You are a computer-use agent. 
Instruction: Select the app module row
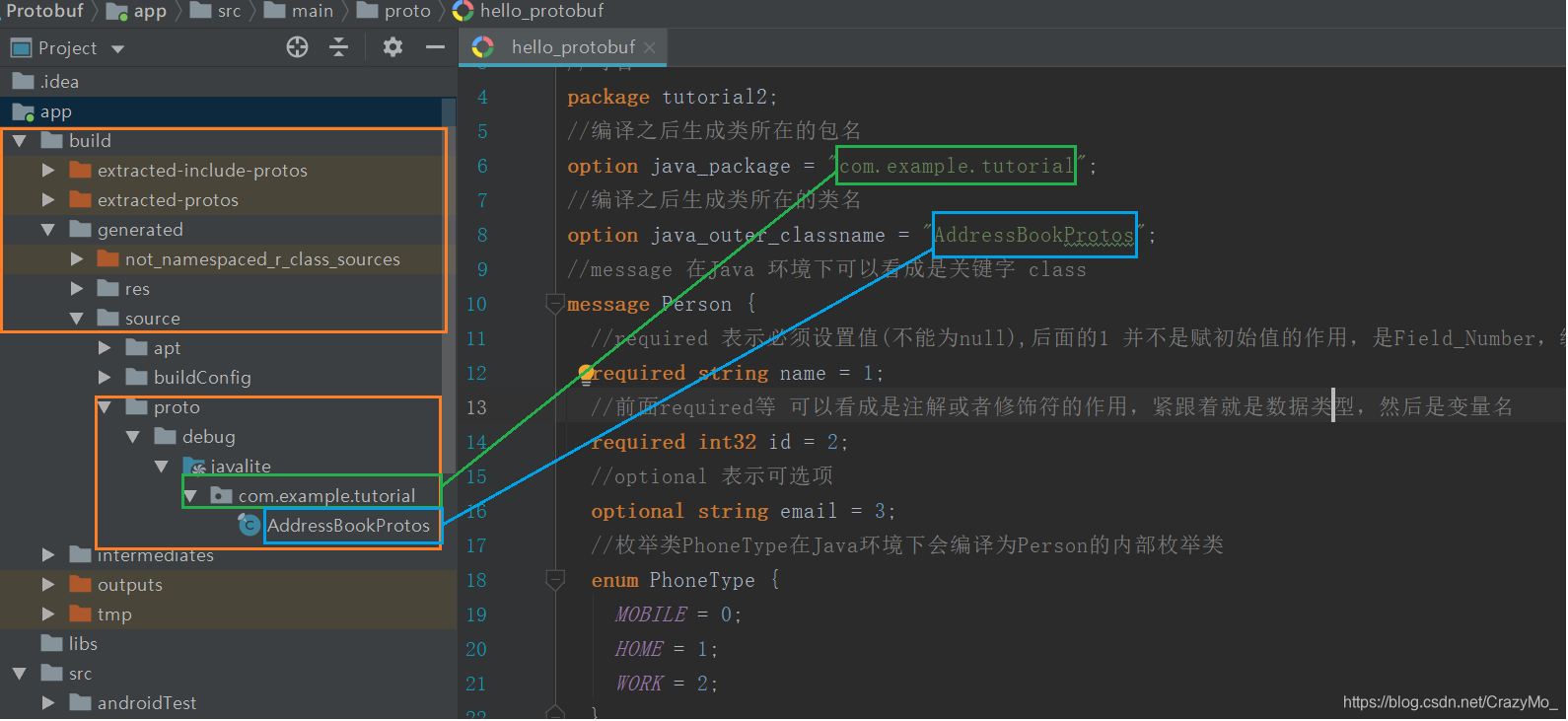tap(227, 111)
